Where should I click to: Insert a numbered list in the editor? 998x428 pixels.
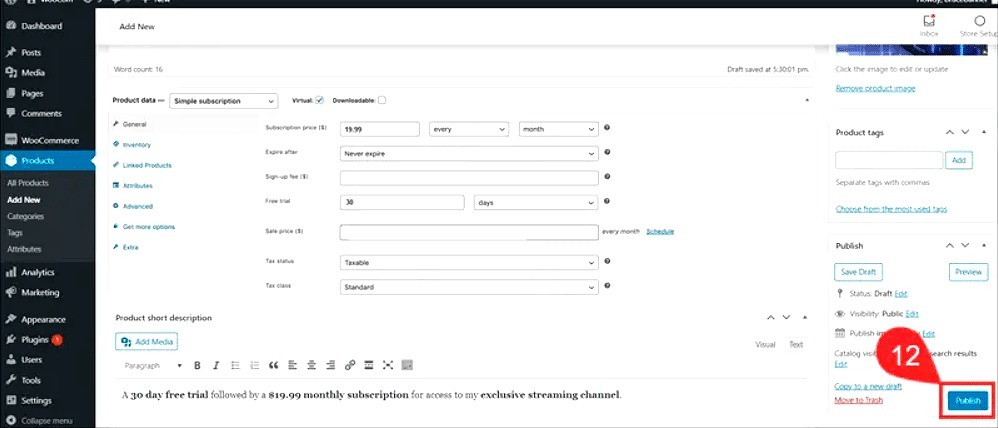pos(255,366)
